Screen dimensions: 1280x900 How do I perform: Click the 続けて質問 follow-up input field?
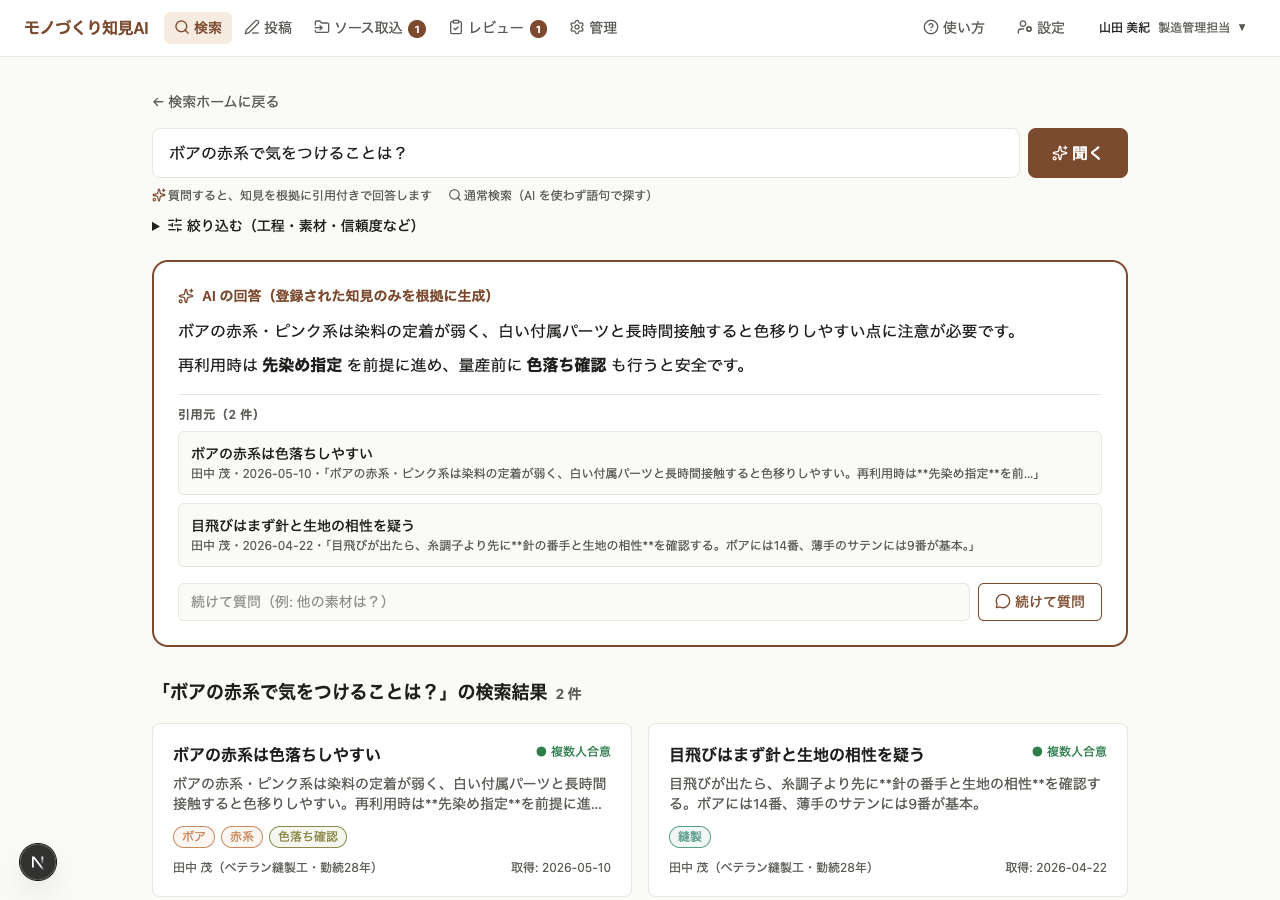pos(574,602)
